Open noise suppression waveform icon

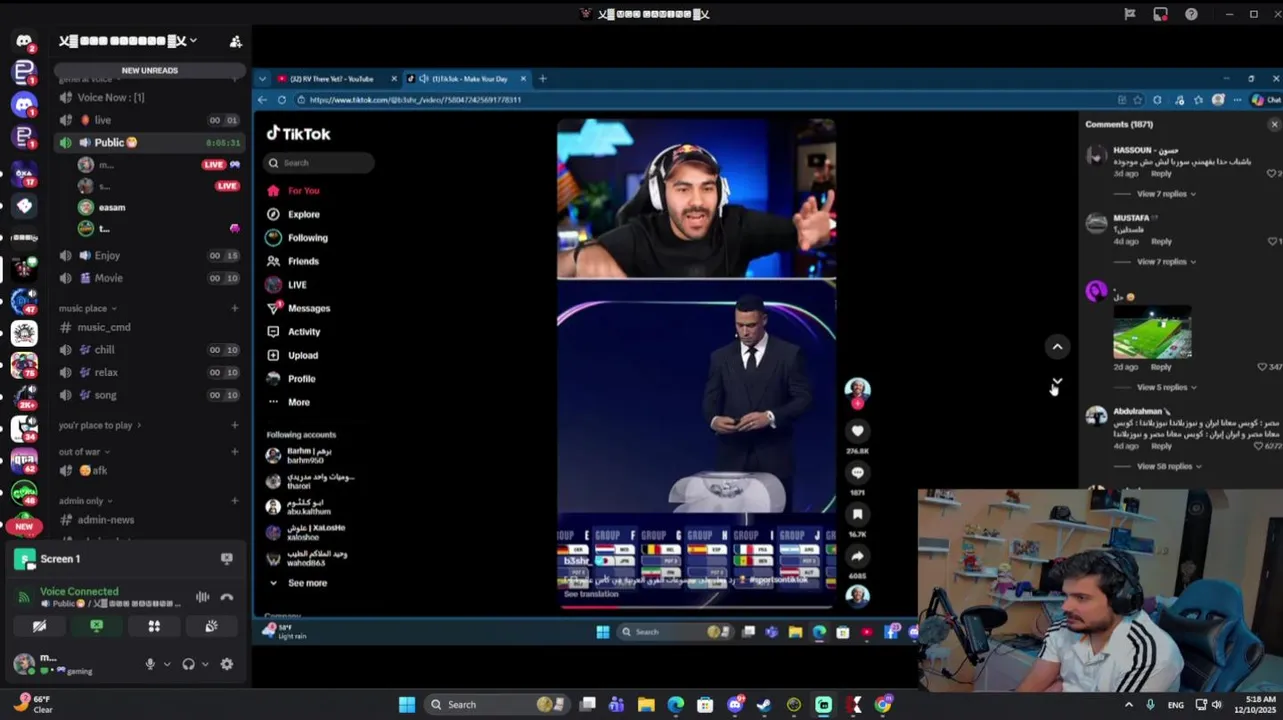[203, 597]
